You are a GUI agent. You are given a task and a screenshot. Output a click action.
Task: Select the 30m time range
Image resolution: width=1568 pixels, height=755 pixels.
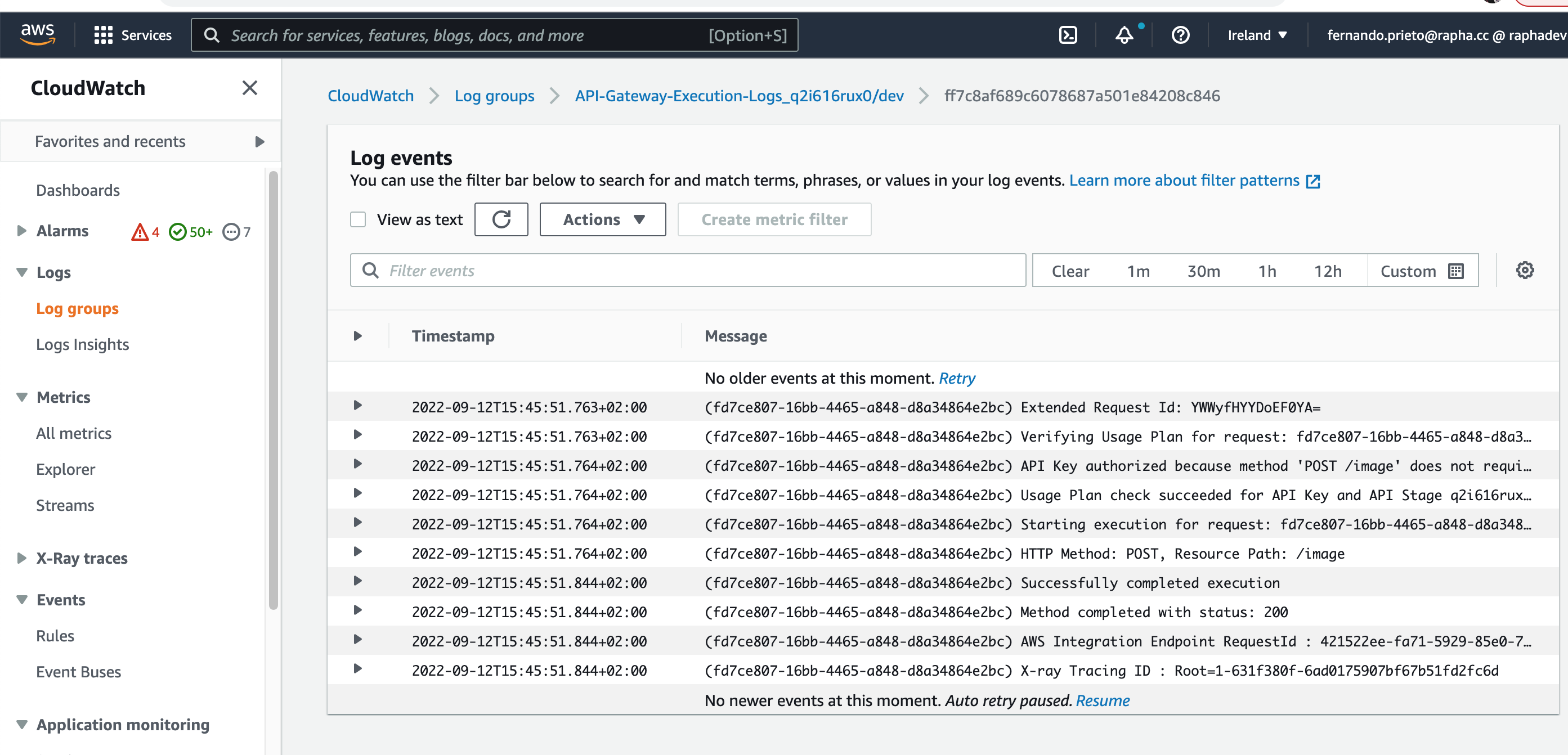click(1203, 271)
